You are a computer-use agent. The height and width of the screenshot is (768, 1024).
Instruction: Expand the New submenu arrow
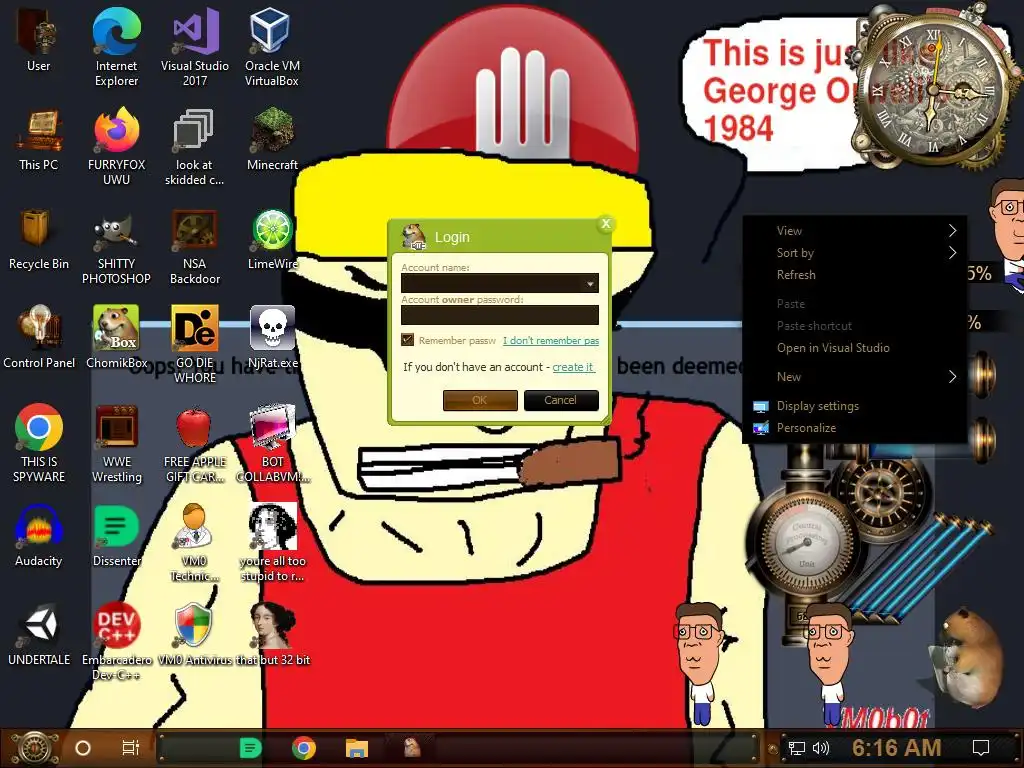click(952, 376)
